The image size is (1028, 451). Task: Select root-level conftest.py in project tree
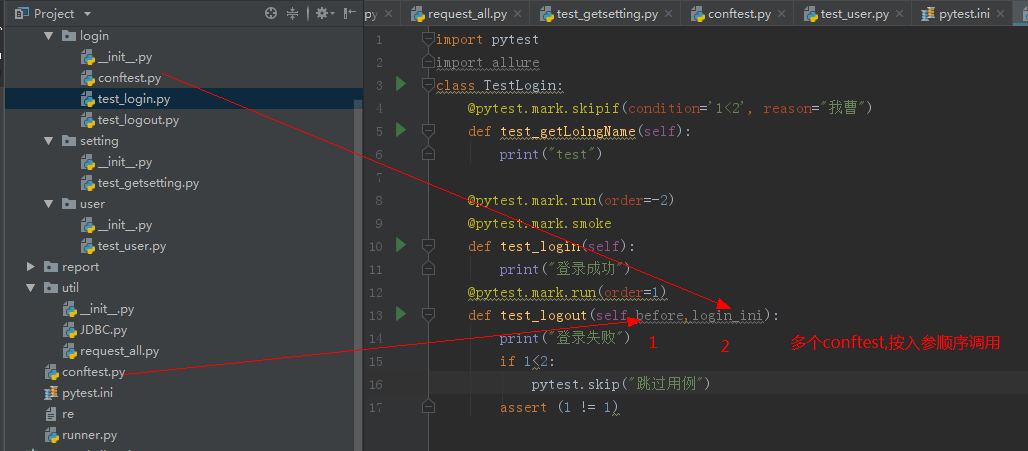(93, 372)
